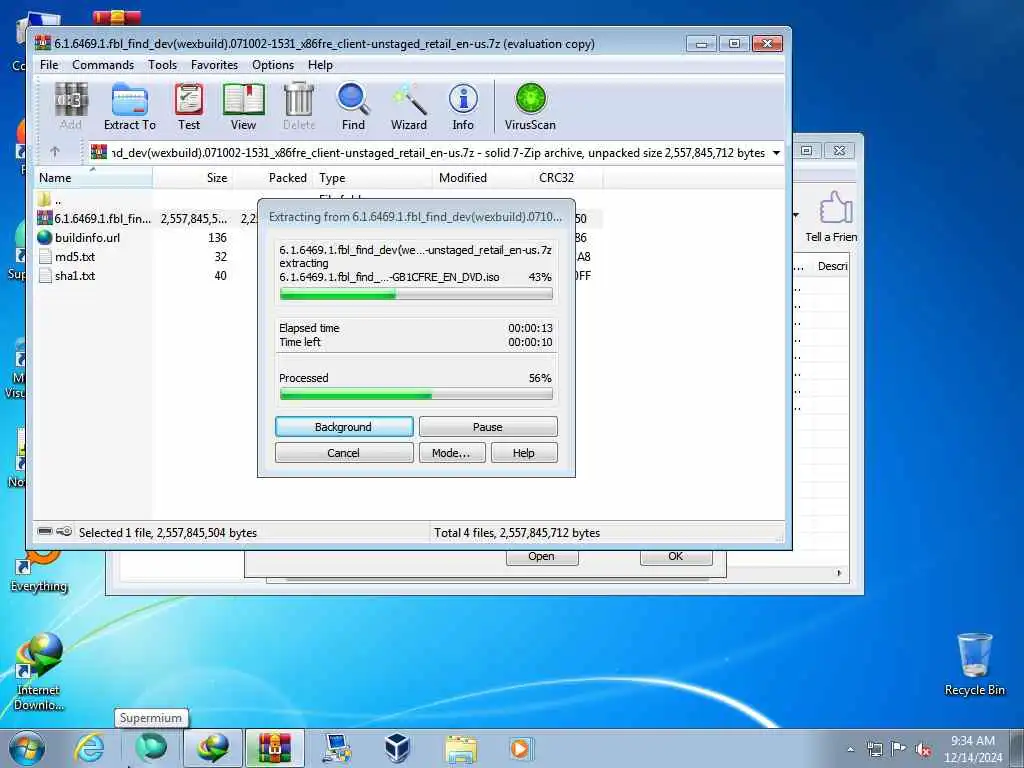Screen dimensions: 1024x768
Task: Click the Delete toolbar icon
Action: click(x=299, y=107)
